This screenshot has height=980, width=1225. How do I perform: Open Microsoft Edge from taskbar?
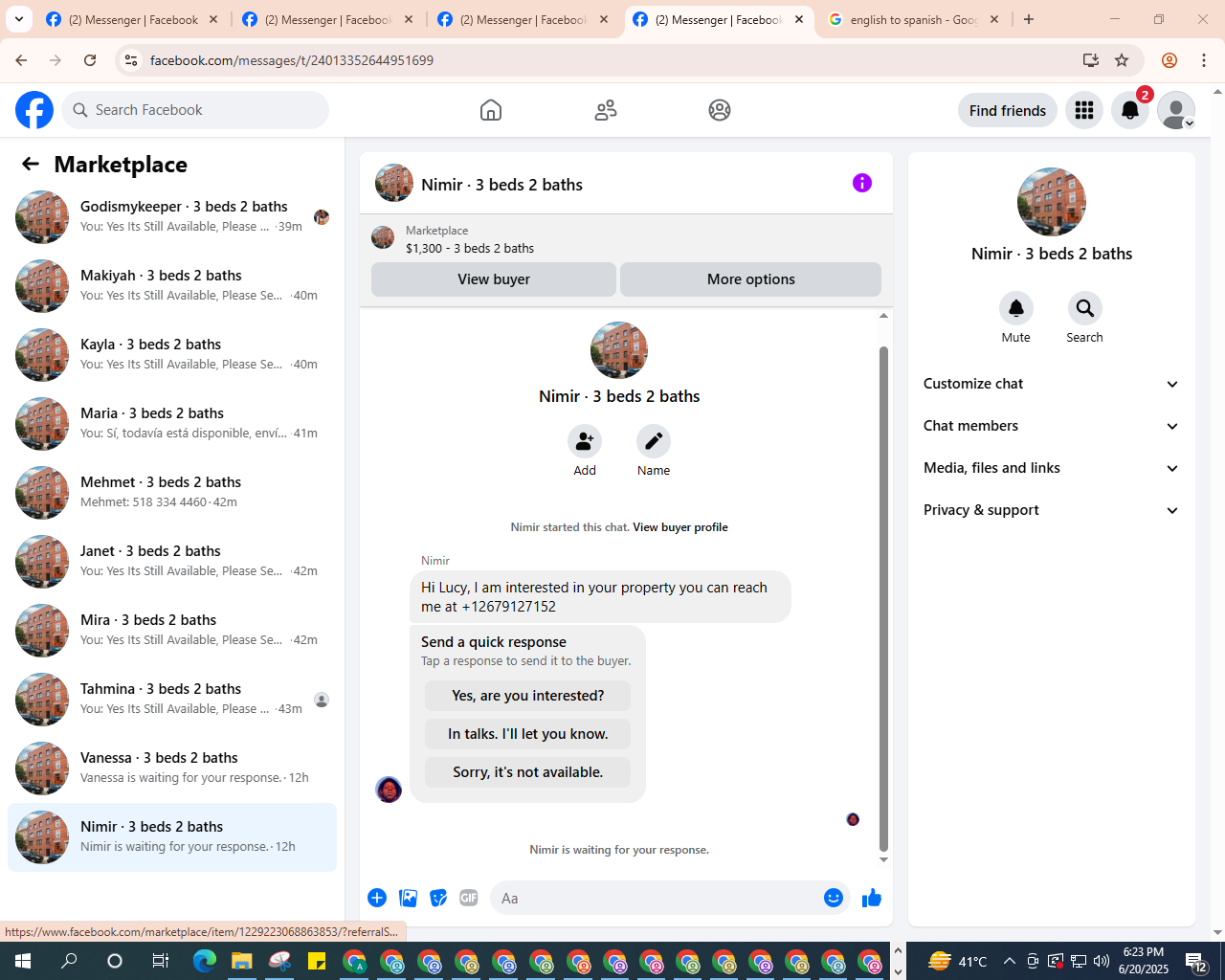click(x=205, y=961)
